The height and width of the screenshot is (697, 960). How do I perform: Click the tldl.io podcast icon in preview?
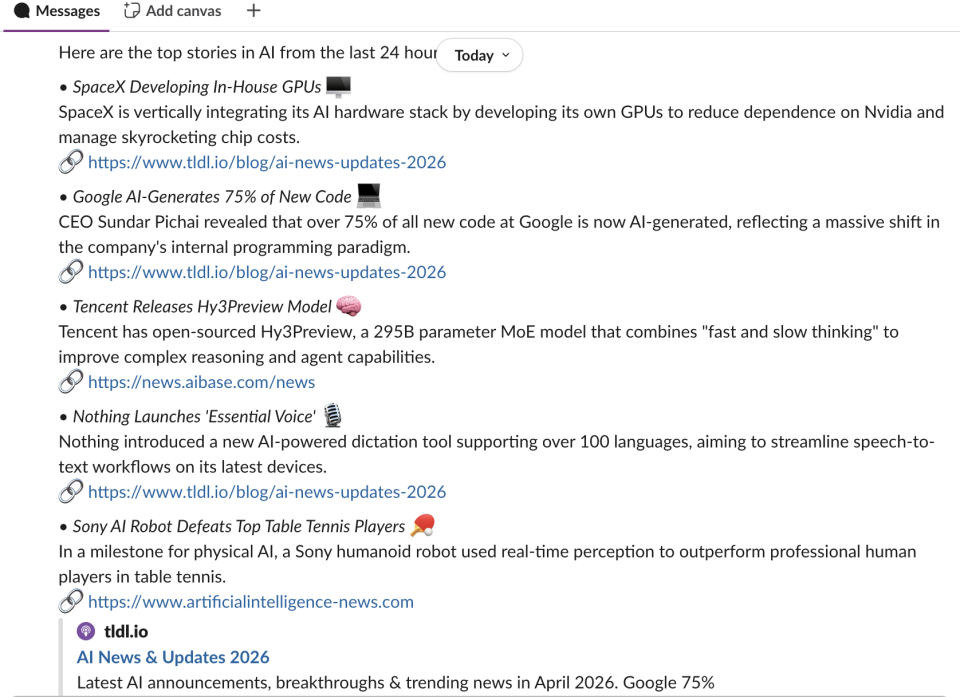86,631
